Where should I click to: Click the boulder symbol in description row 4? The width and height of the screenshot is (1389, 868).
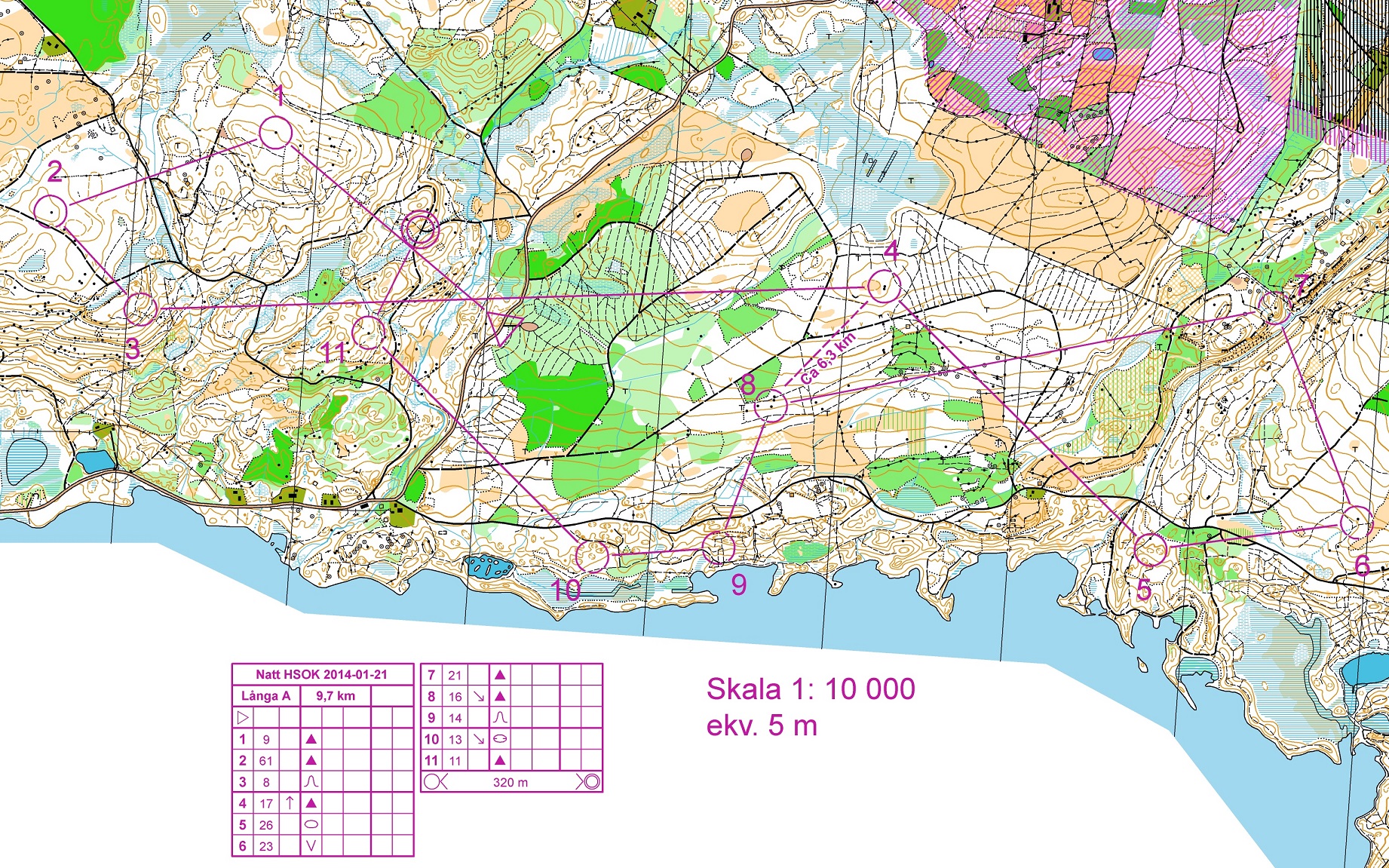311,803
